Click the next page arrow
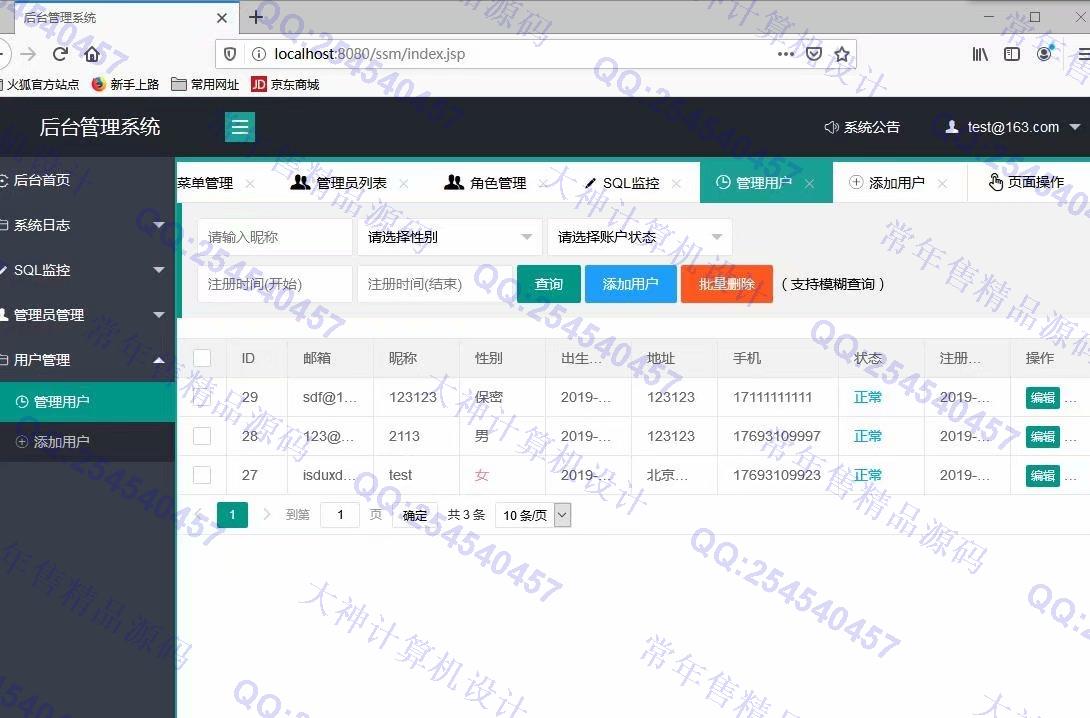Screen dimensions: 1090x718 (267, 515)
